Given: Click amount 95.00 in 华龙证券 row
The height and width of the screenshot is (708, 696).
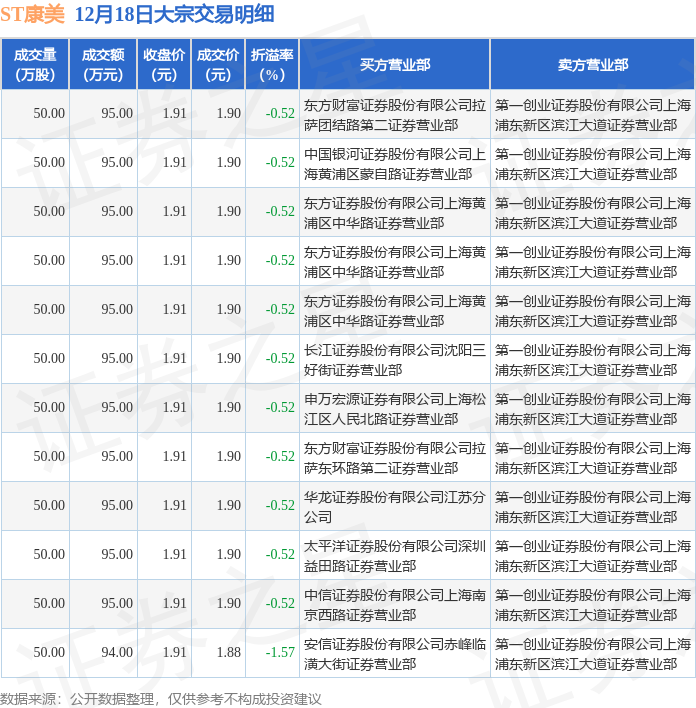Looking at the screenshot, I should click(117, 505).
